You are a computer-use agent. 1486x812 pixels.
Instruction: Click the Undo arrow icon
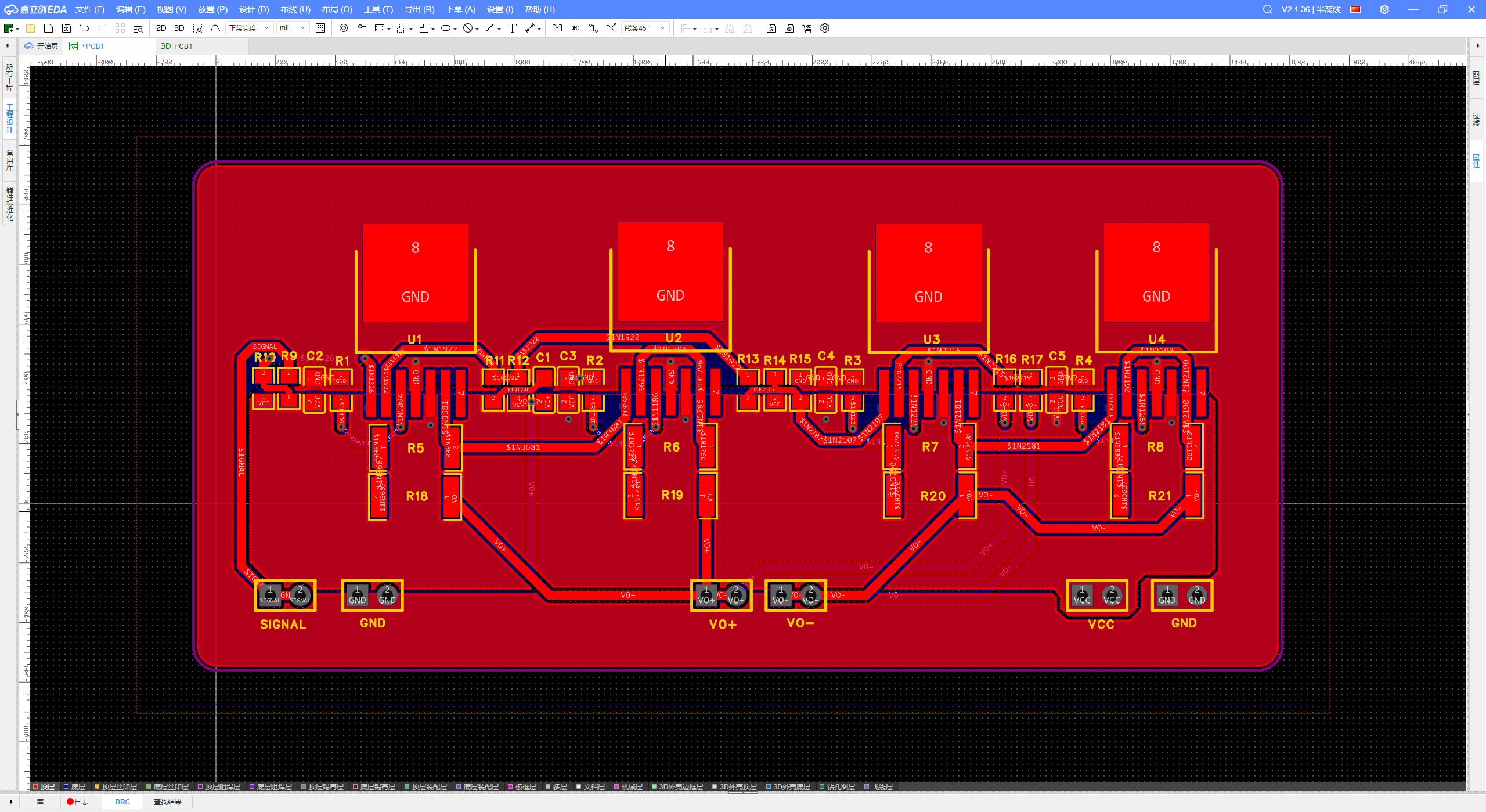coord(84,28)
